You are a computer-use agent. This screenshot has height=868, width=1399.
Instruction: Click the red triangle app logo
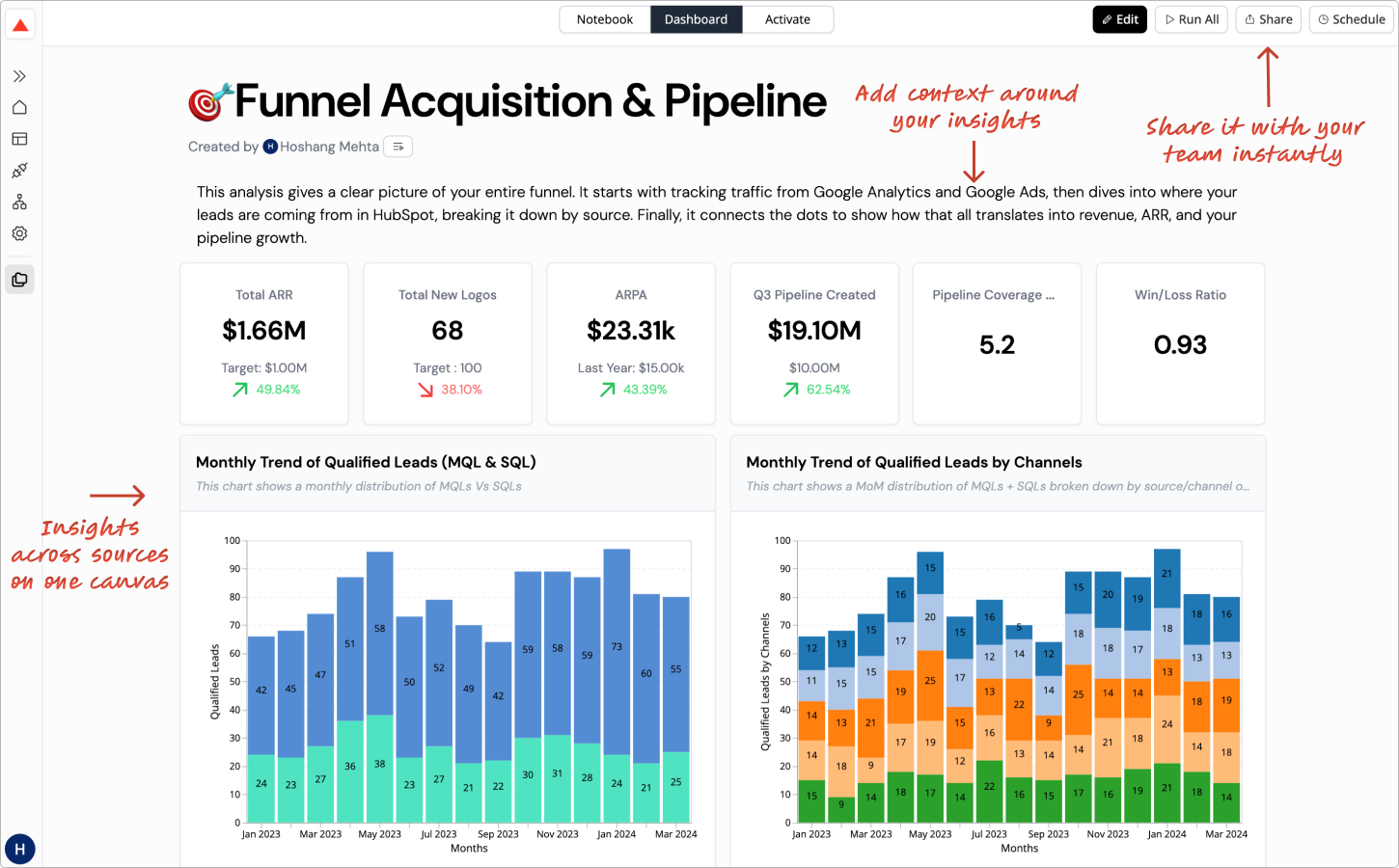pyautogui.click(x=20, y=25)
